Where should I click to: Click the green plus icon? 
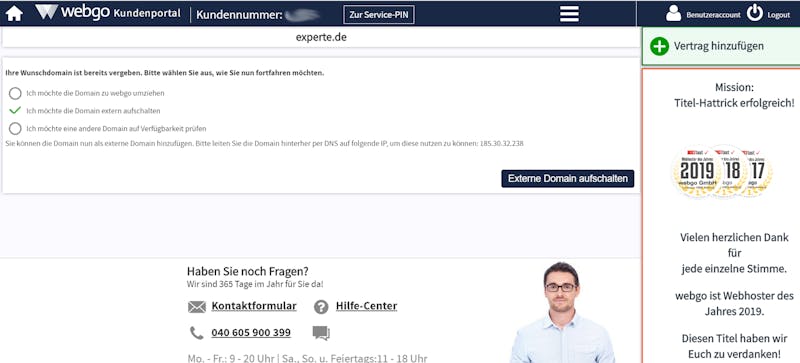[x=659, y=46]
